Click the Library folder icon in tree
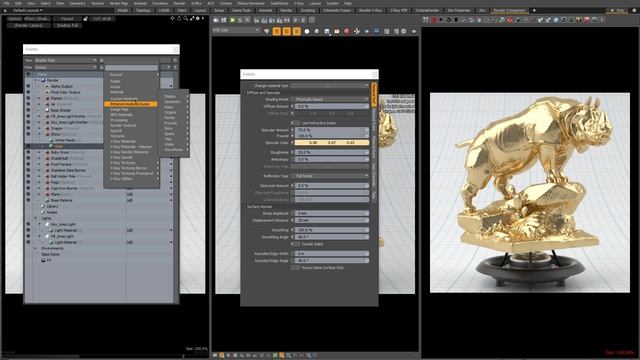 click(43, 207)
